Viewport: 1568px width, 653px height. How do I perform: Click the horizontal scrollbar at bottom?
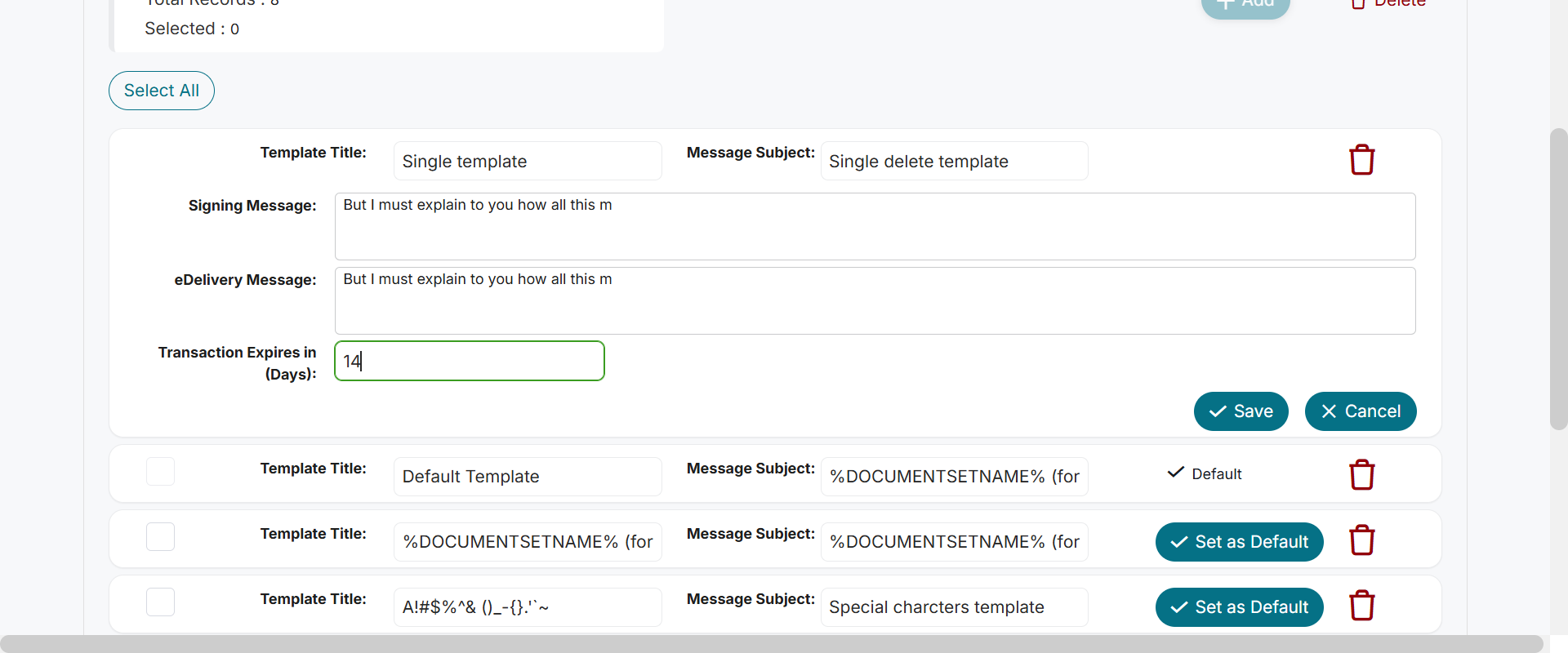click(x=771, y=644)
